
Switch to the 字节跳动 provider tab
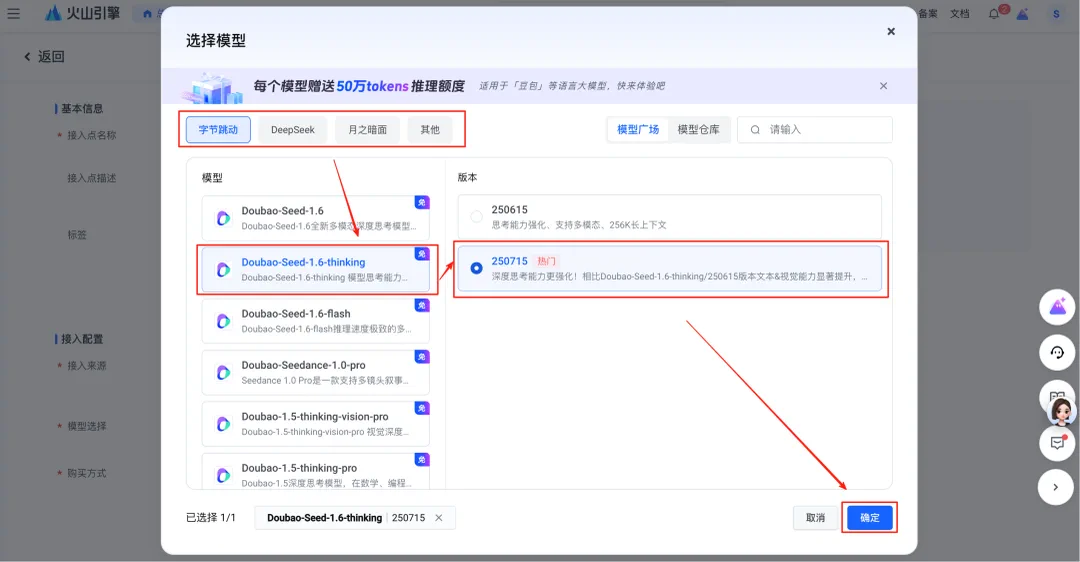pyautogui.click(x=218, y=129)
